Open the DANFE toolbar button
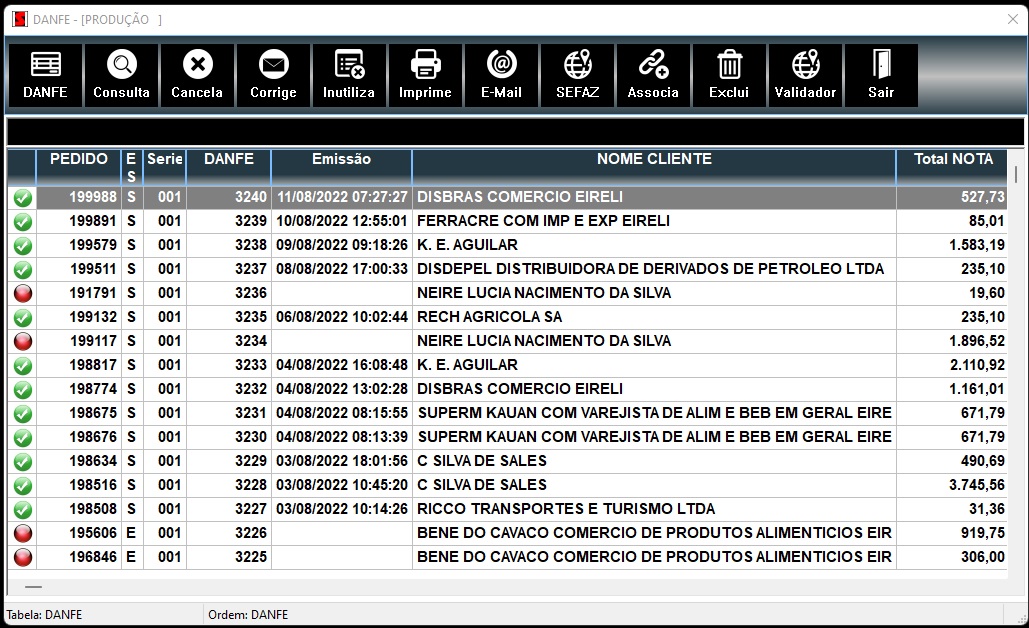The height and width of the screenshot is (628, 1029). click(x=45, y=75)
